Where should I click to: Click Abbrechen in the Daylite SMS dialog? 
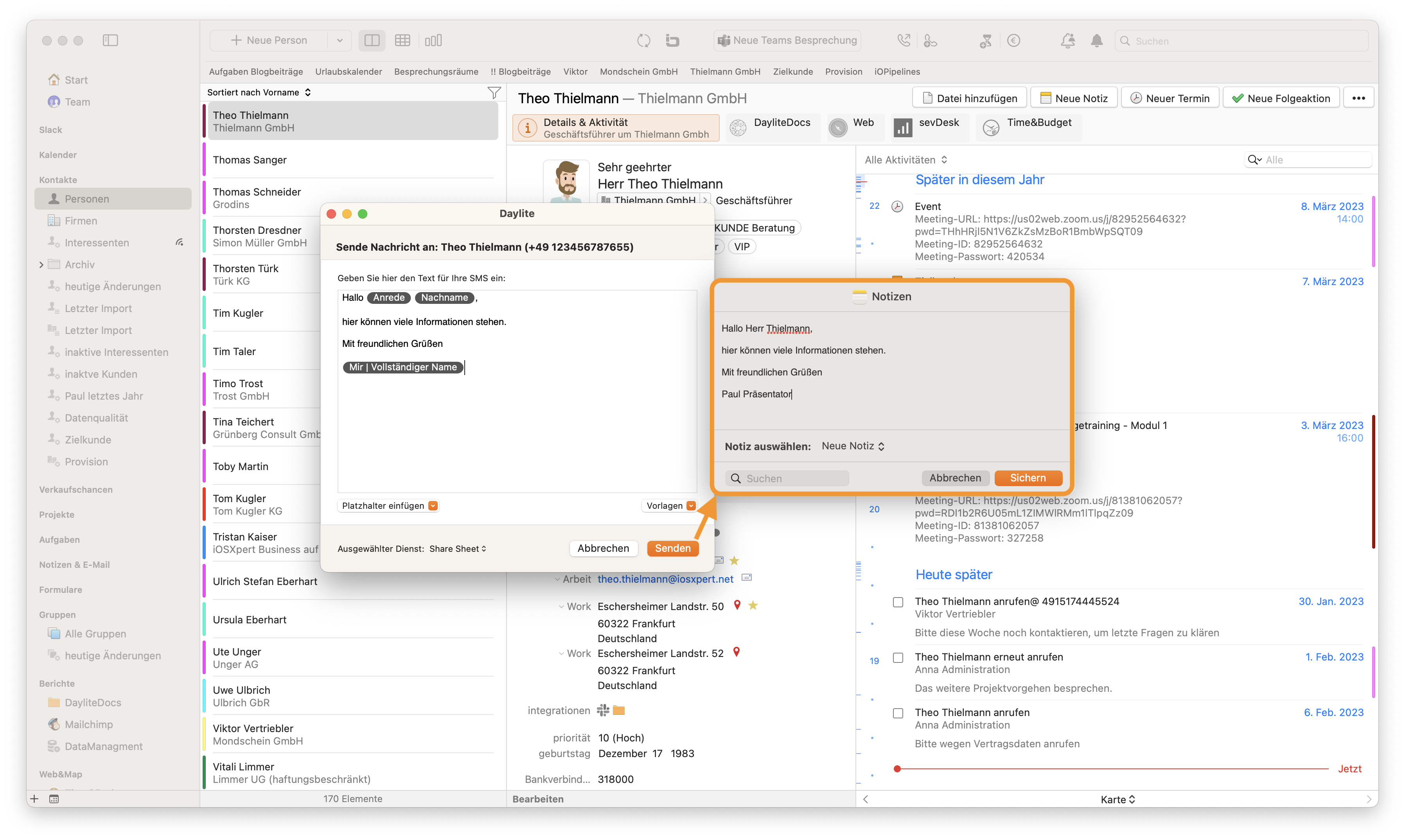point(603,548)
